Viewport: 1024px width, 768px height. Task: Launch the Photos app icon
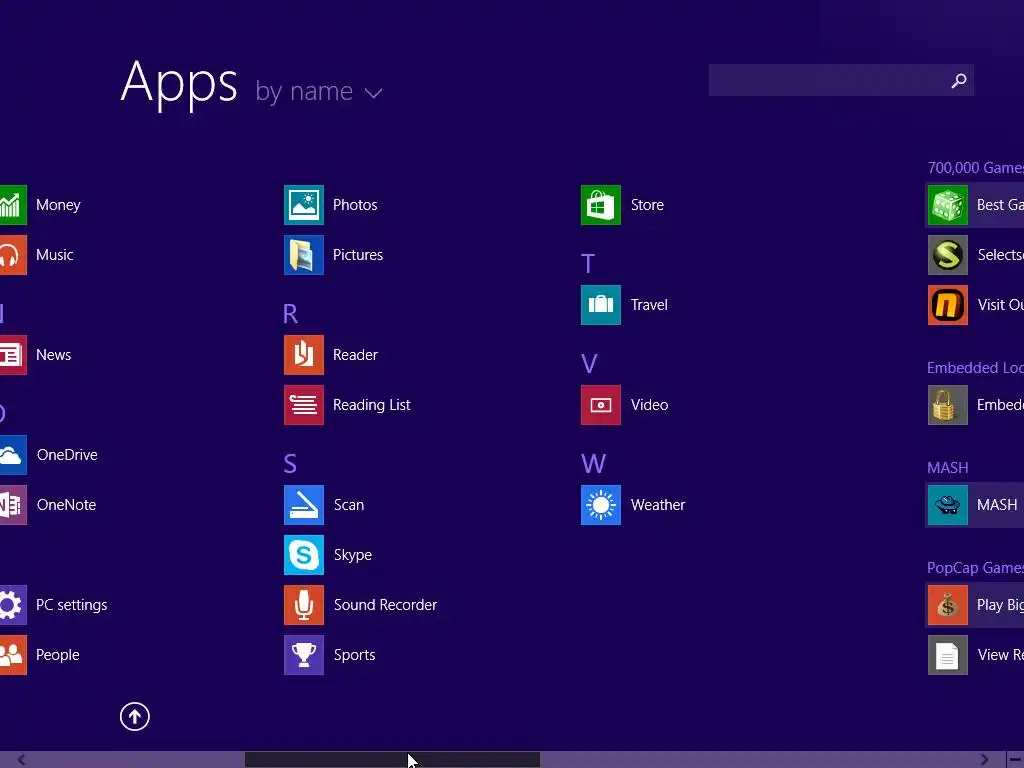pos(304,205)
